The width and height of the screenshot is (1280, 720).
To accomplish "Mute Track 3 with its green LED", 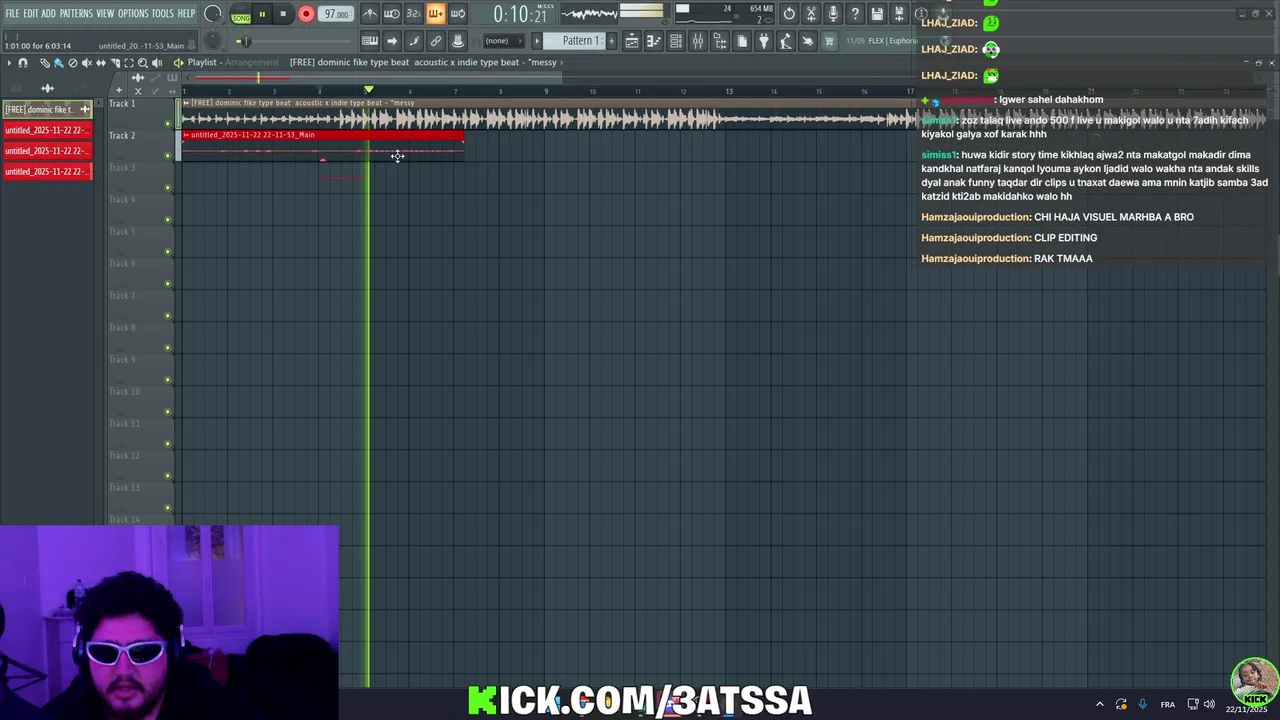I will pyautogui.click(x=168, y=188).
